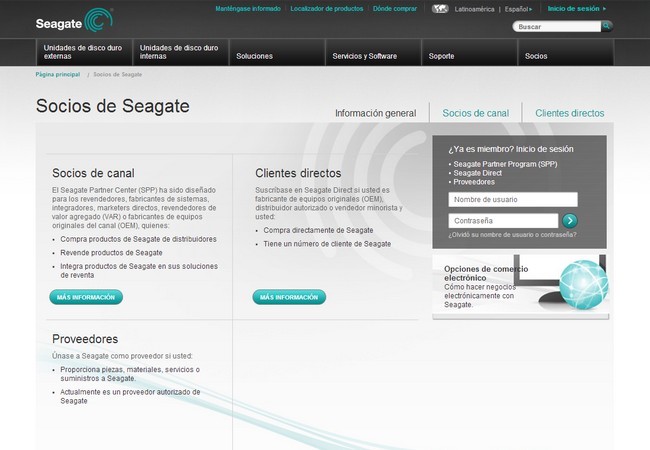Go to Página principal breadcrumb
This screenshot has height=450, width=650.
click(58, 75)
